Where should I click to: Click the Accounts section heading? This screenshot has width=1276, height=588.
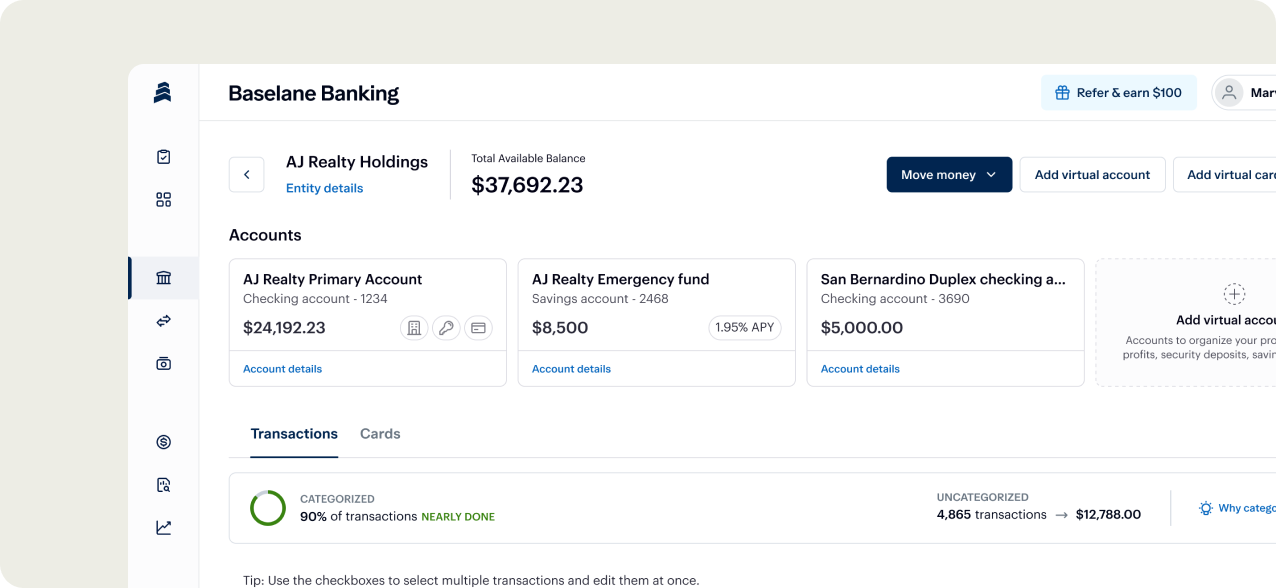coord(265,235)
